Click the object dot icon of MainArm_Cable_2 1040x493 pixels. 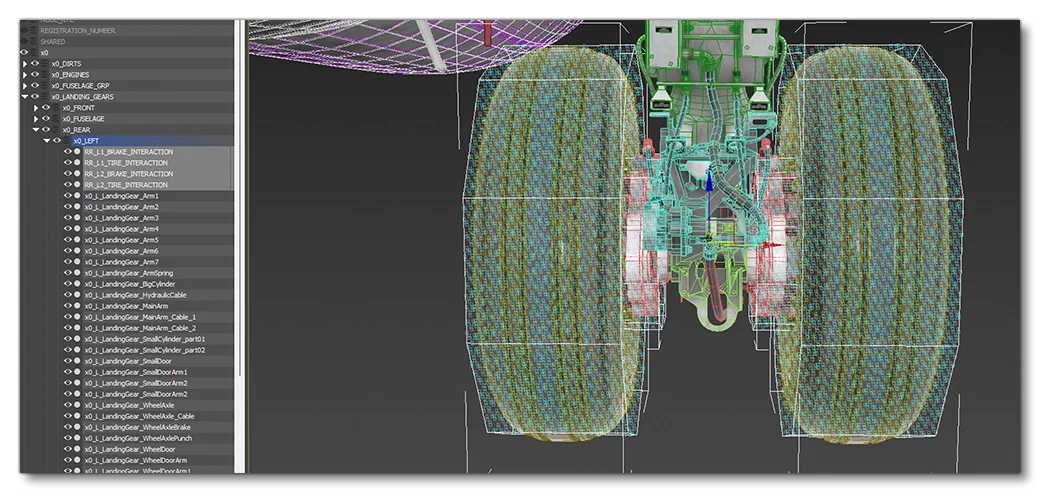(x=78, y=328)
